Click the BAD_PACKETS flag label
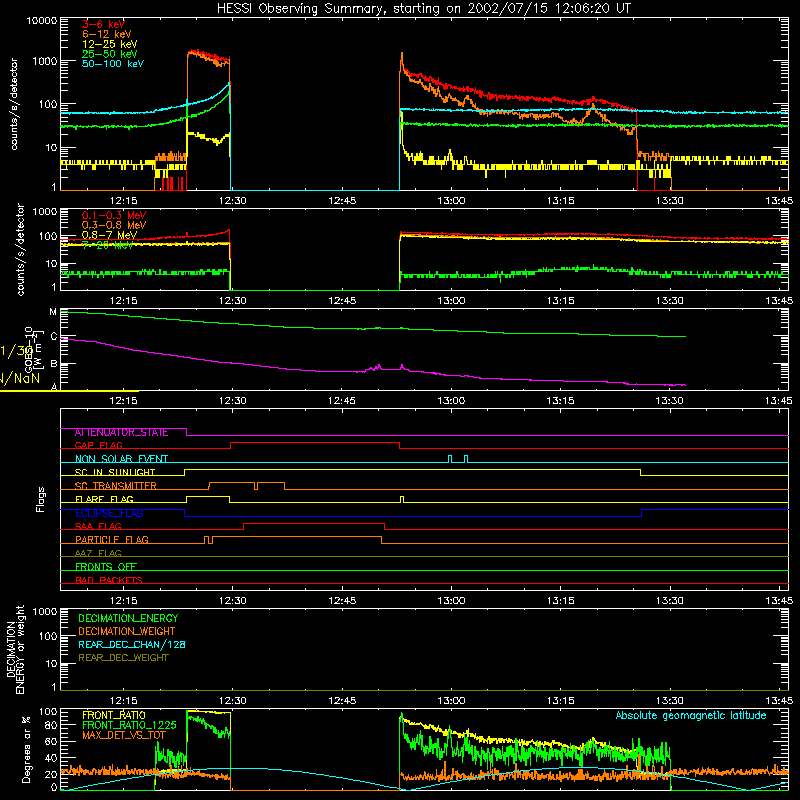 (x=109, y=580)
